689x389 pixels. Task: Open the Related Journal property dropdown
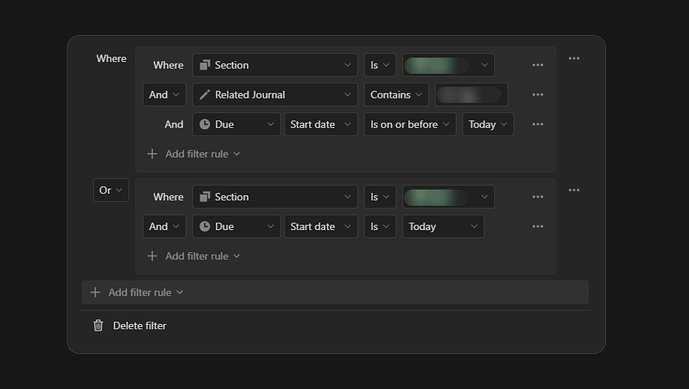click(275, 95)
